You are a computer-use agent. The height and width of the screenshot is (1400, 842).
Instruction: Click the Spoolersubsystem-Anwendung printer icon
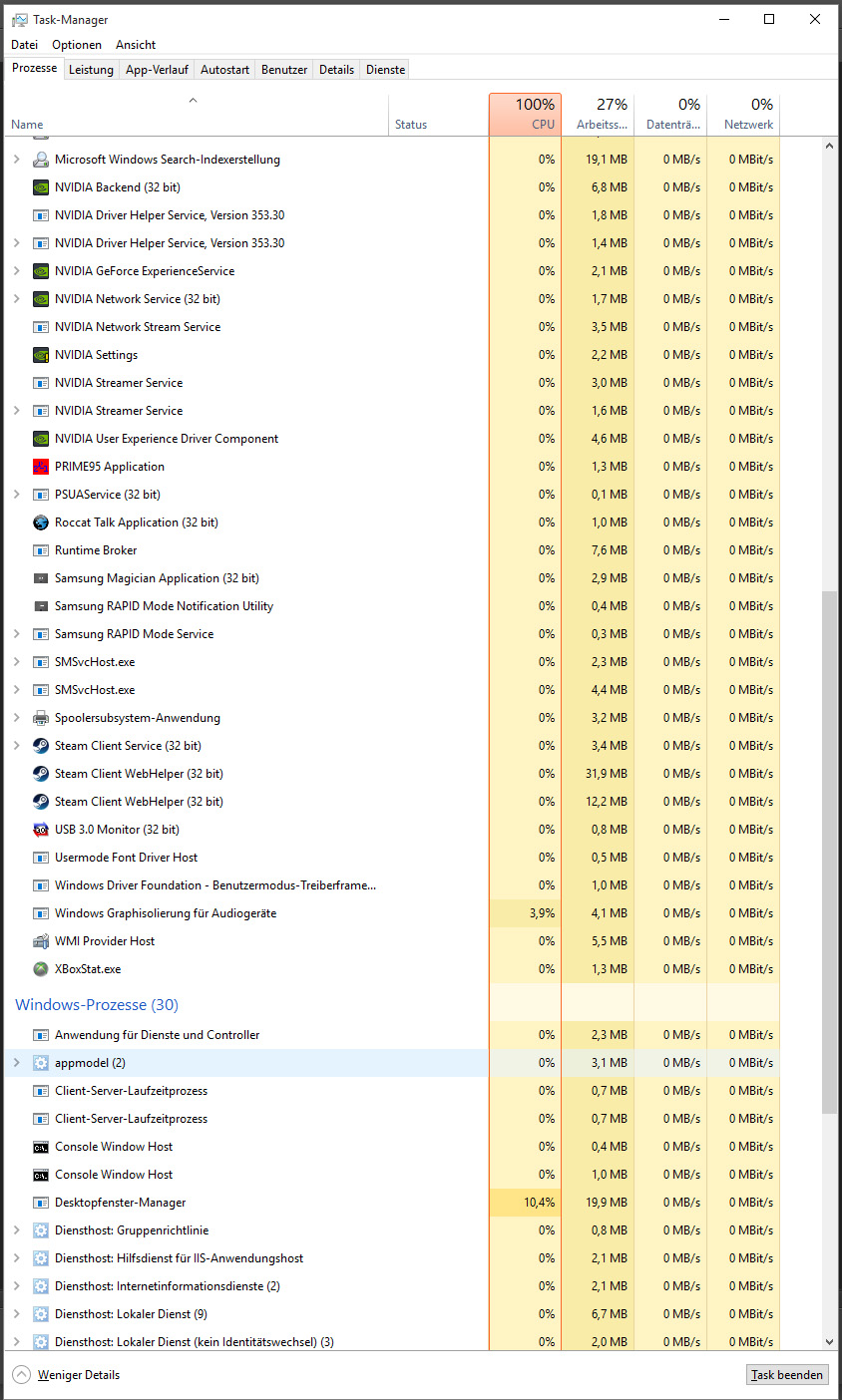click(x=41, y=718)
